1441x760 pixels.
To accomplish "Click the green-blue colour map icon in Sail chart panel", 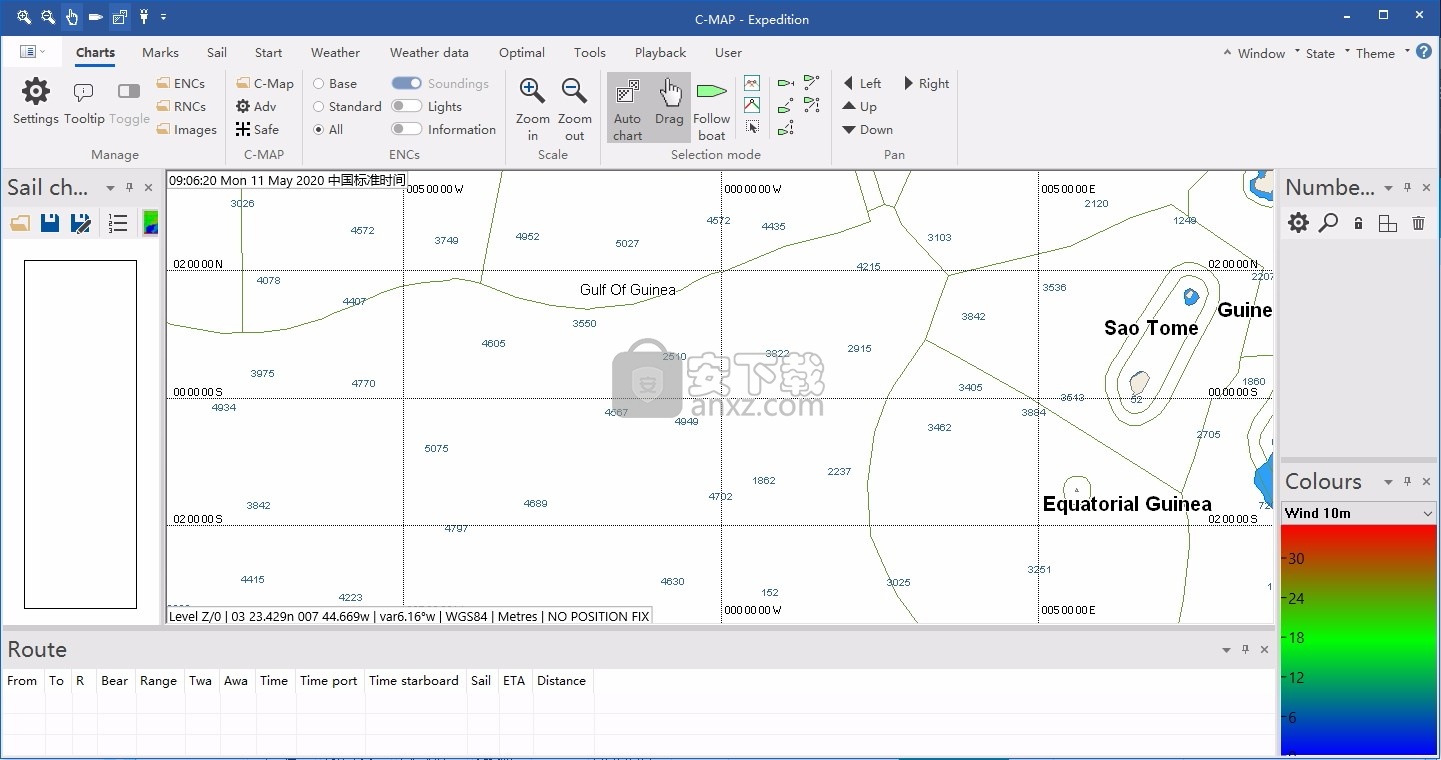I will [151, 223].
